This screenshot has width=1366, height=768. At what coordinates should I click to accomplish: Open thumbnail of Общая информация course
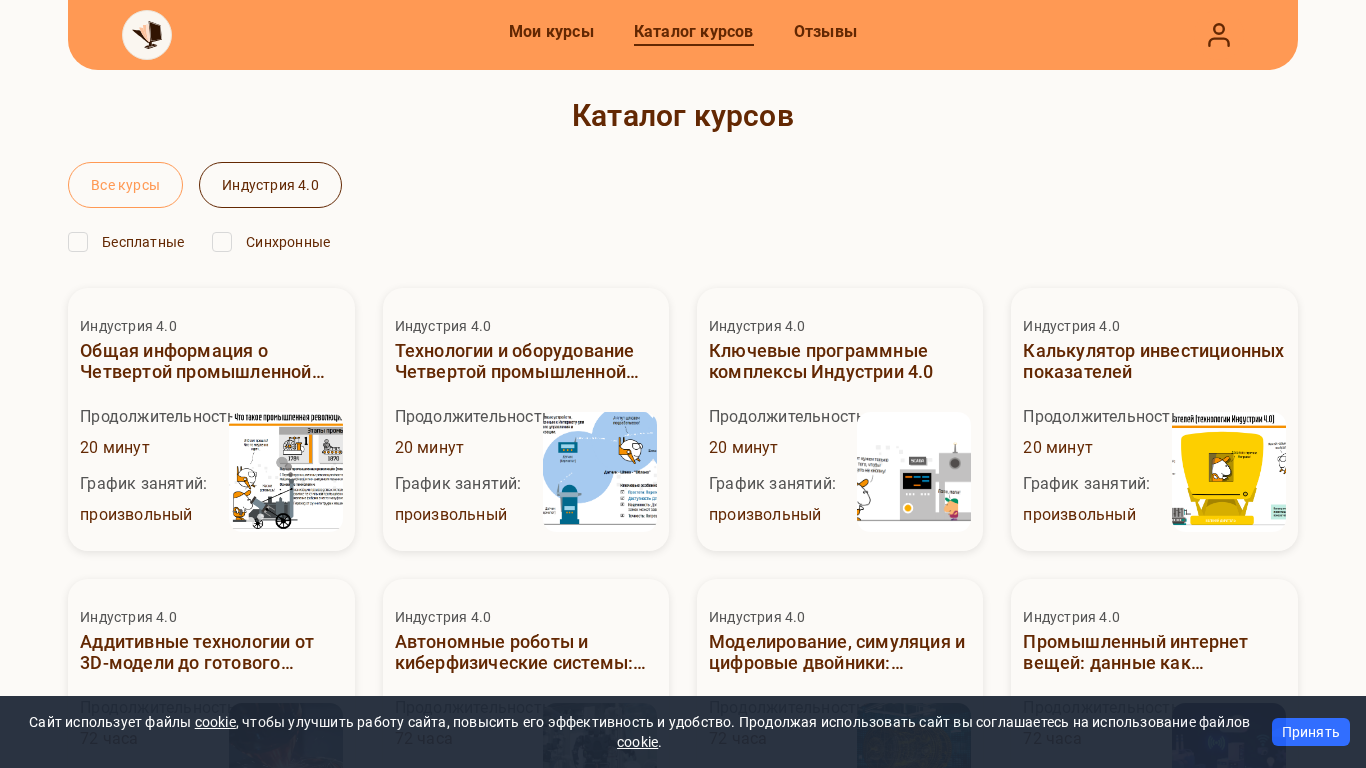tap(286, 469)
